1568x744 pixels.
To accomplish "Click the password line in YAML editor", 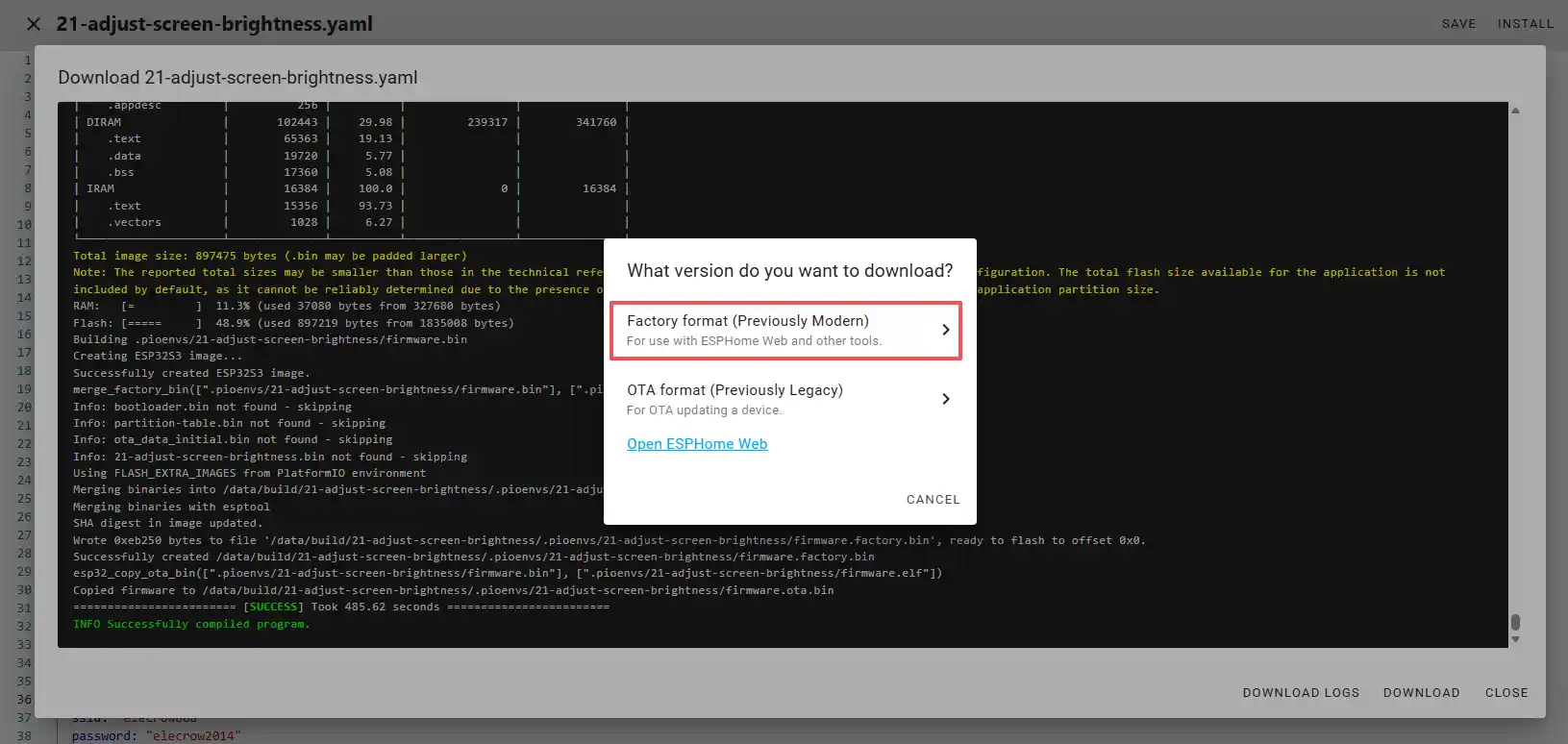I will tap(156, 736).
